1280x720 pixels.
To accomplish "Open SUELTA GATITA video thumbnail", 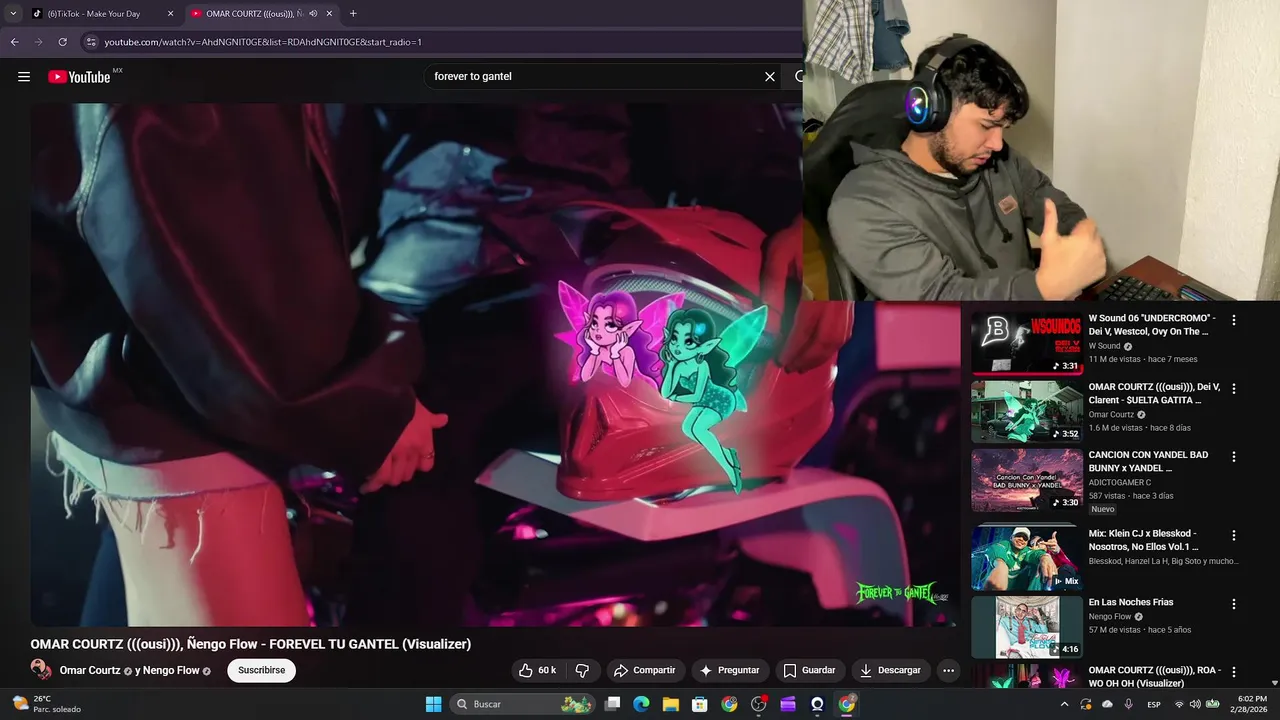I will point(1026,411).
